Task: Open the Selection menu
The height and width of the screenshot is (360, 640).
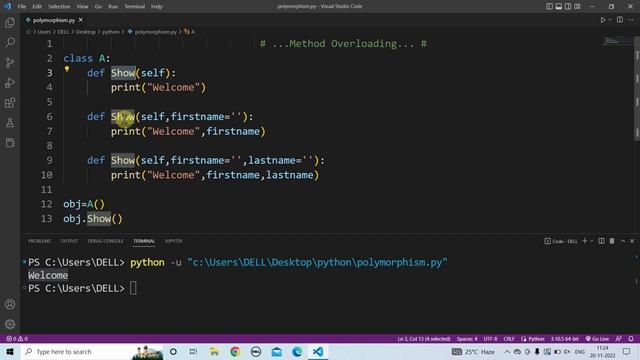Action: [59, 6]
